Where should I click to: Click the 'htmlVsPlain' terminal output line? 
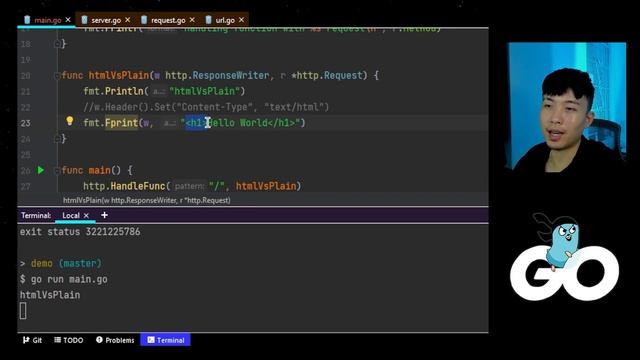(x=50, y=295)
